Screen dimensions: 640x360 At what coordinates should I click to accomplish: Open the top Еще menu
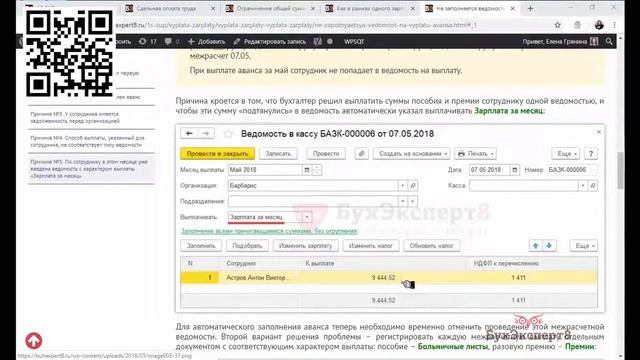(566, 153)
